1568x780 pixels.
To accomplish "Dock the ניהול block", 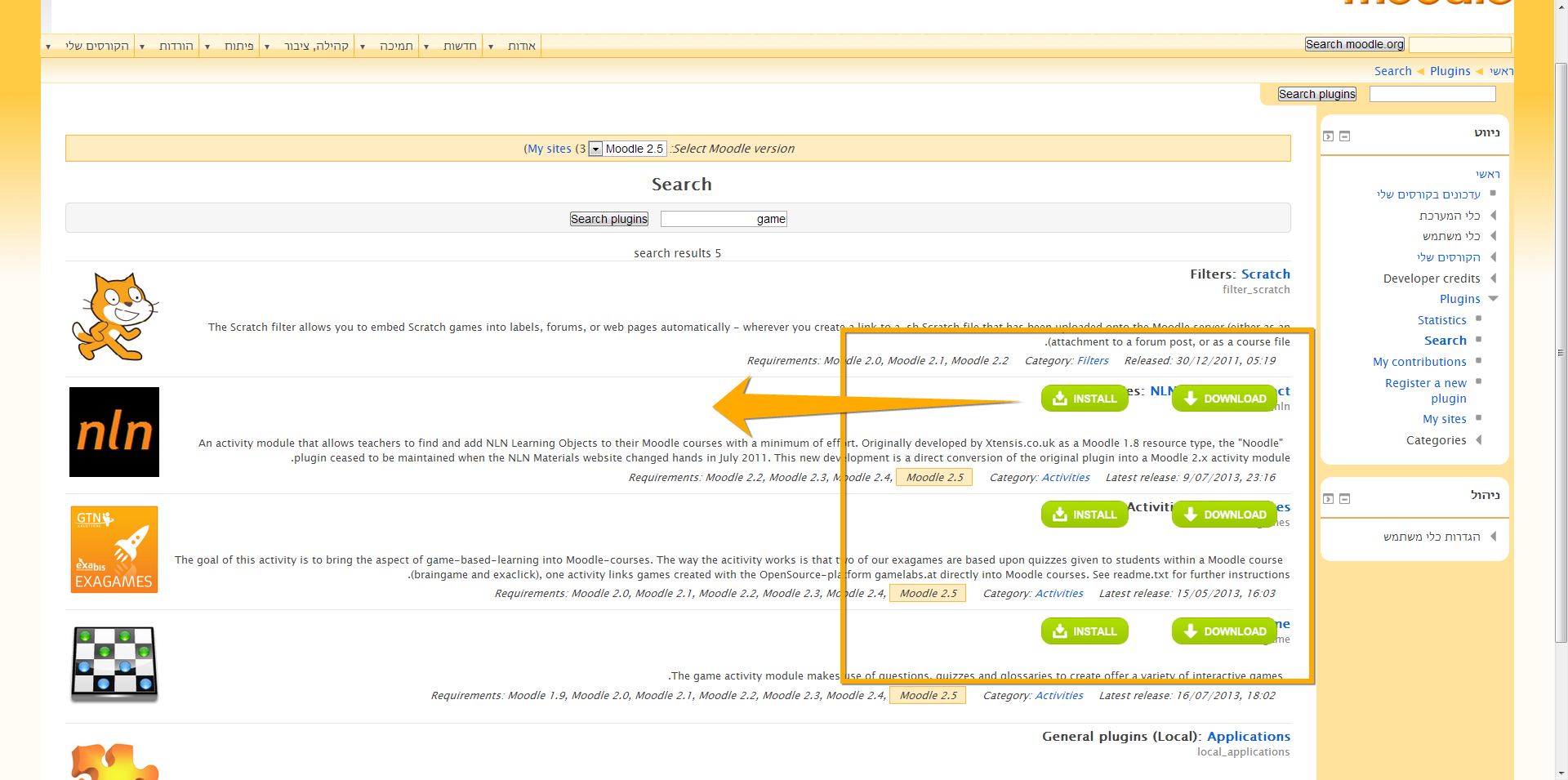I will tap(1329, 499).
